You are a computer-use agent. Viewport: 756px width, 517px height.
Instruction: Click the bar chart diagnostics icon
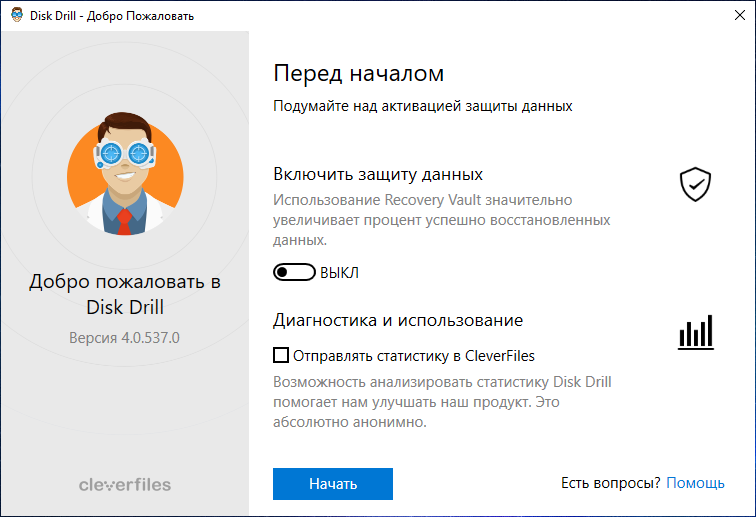(696, 332)
